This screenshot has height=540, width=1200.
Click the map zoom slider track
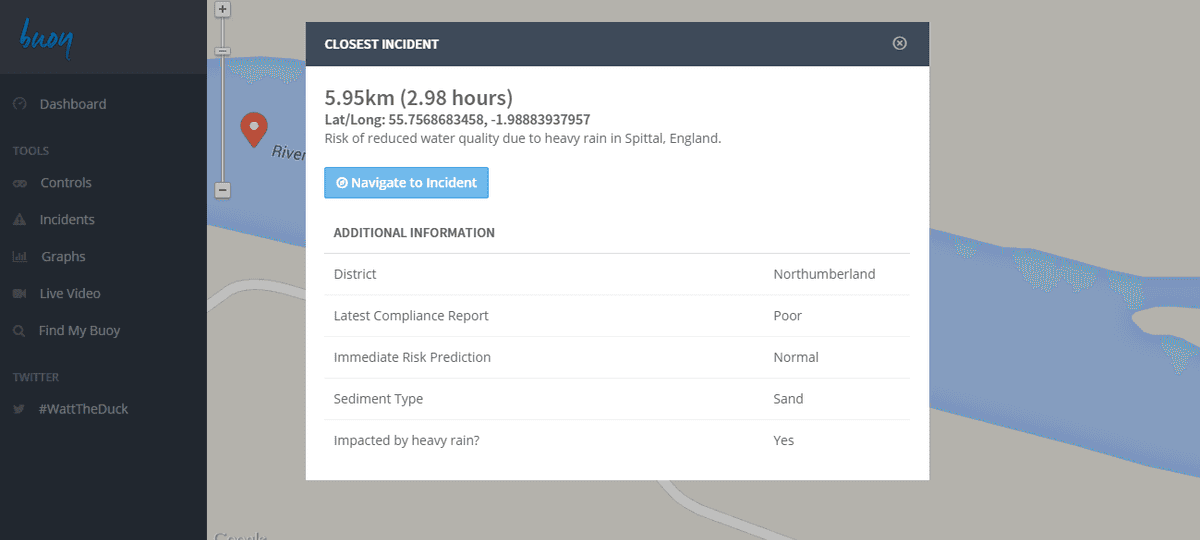223,120
